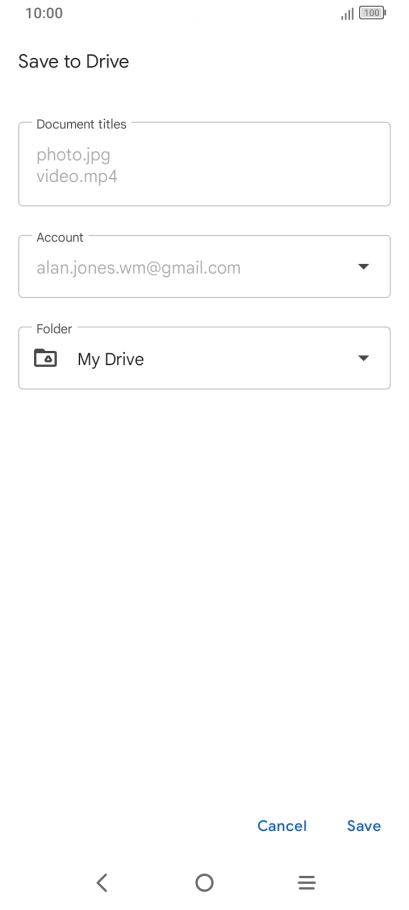Tap the Android home circle icon
Viewport: 409px width, 910px height.
[204, 883]
